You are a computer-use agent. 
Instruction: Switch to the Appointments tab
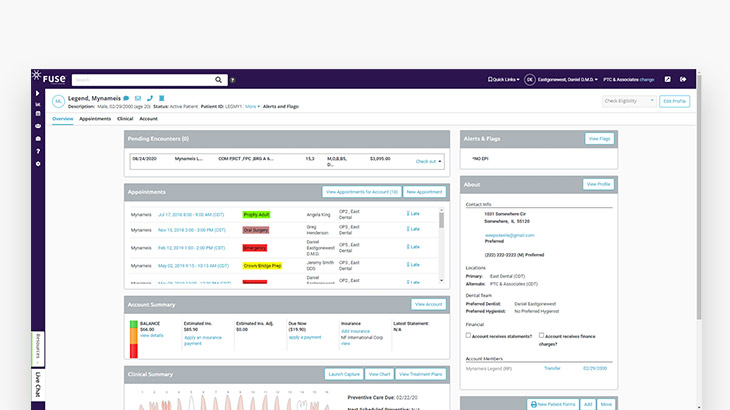[x=95, y=119]
